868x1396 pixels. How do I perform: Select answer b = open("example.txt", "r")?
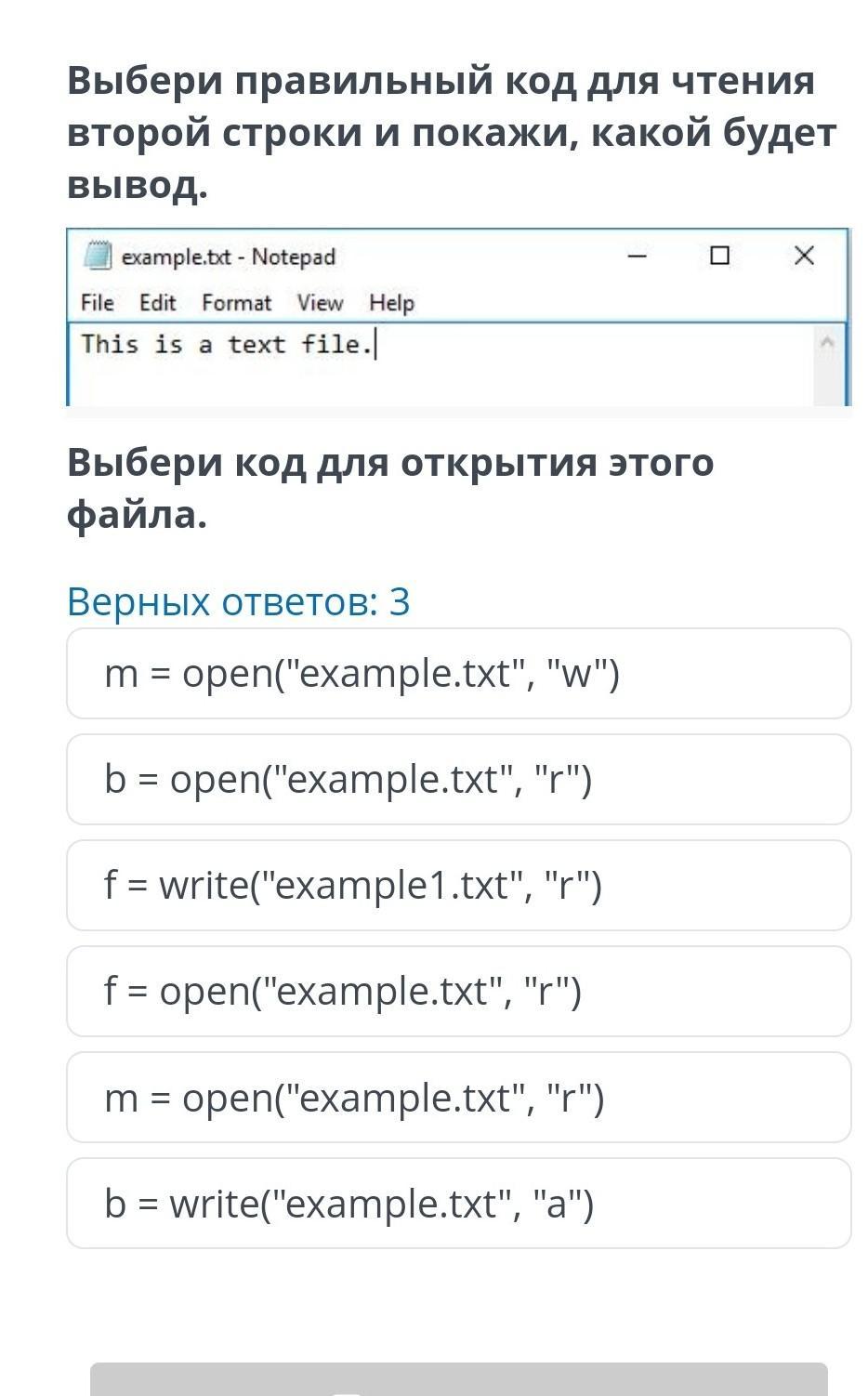click(459, 780)
